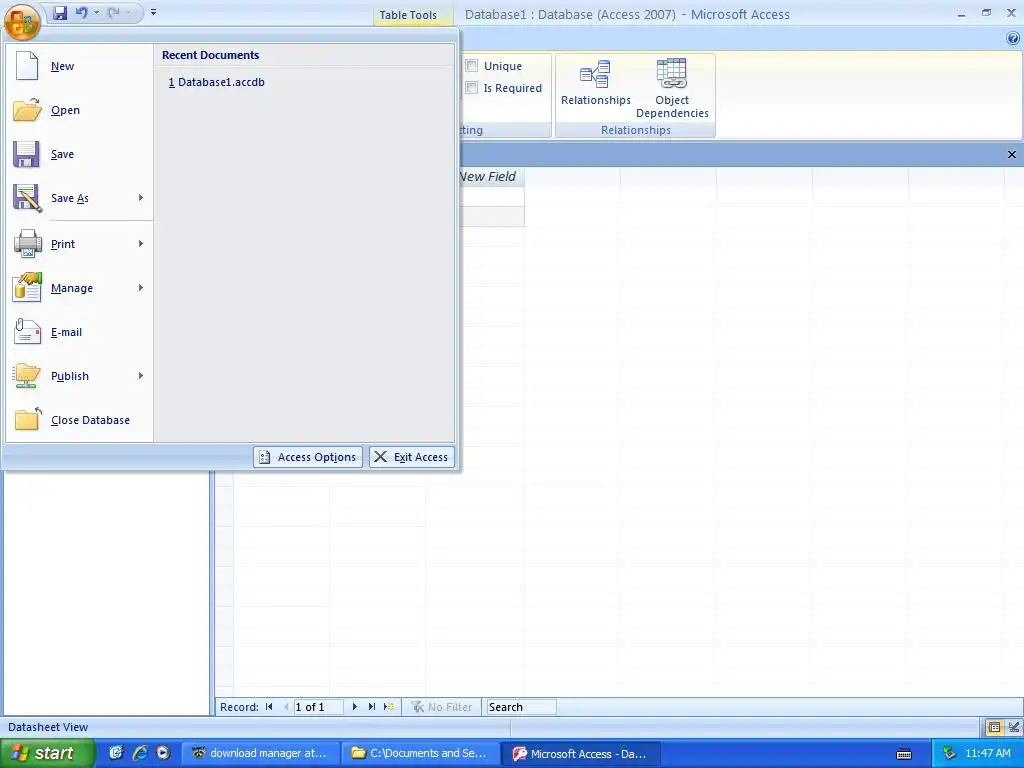The width and height of the screenshot is (1024, 768).
Task: Click the Office Button orb
Action: click(x=22, y=20)
